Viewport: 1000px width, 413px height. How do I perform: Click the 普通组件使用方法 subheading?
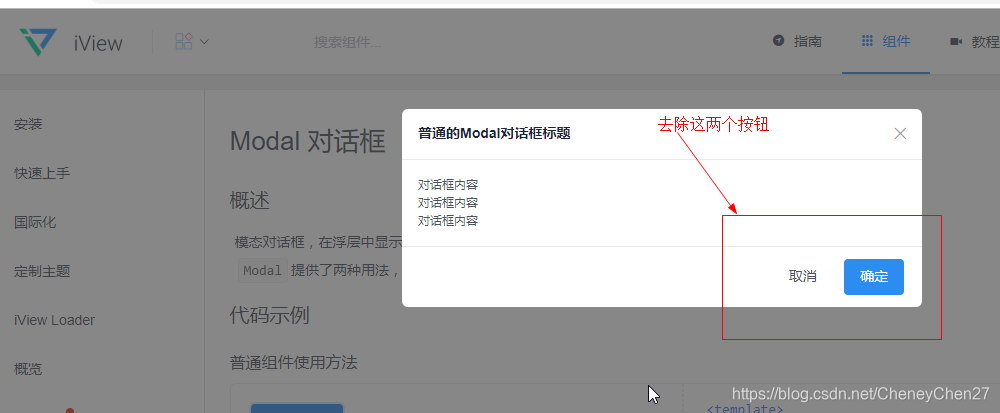click(x=293, y=363)
